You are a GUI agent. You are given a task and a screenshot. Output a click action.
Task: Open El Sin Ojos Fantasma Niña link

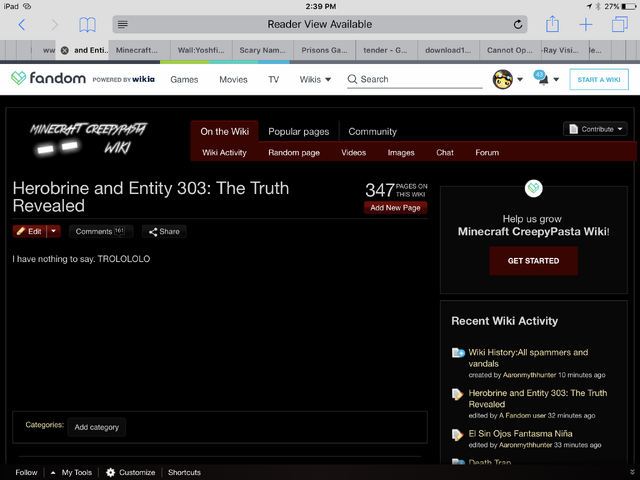tap(520, 433)
